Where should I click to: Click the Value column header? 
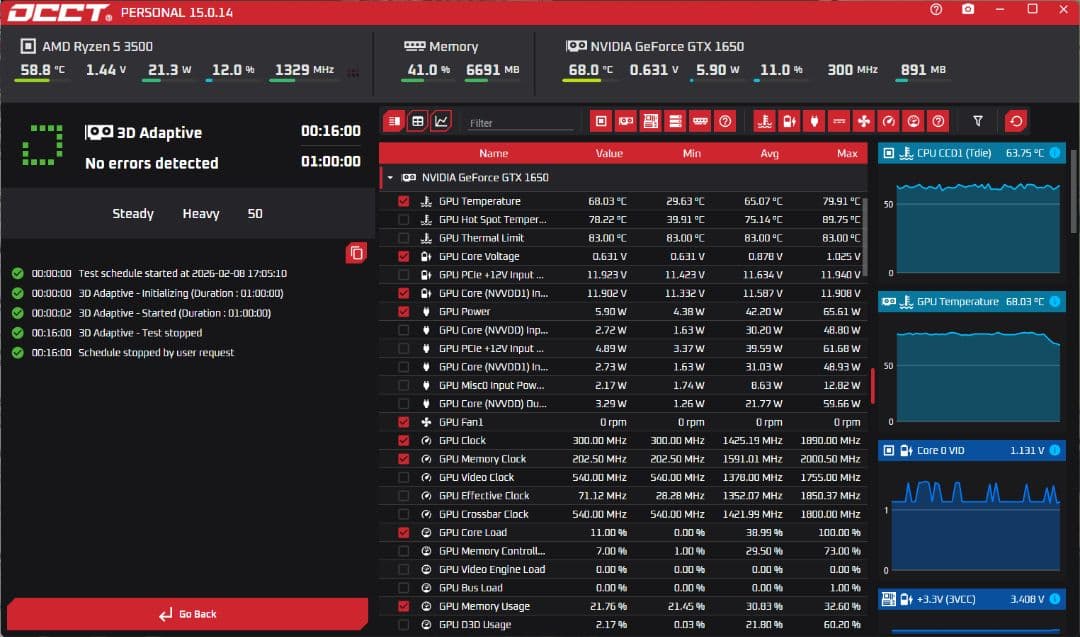609,154
